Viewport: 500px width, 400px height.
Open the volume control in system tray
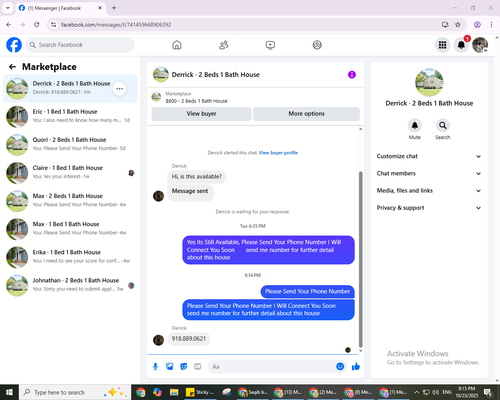coord(435,392)
